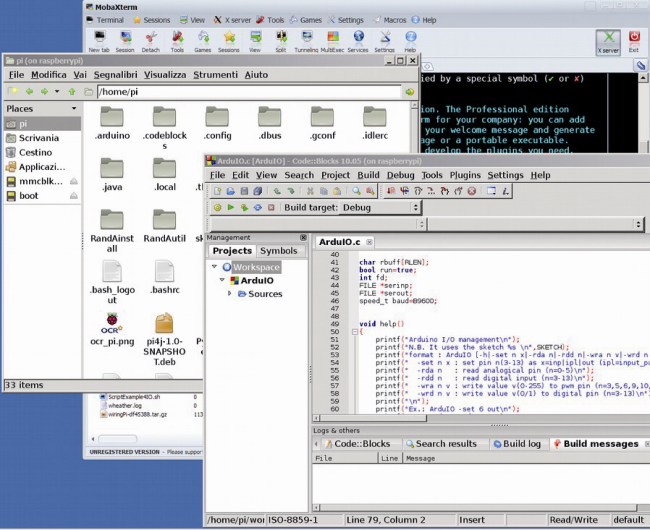This screenshot has height=530, width=650.
Task: Stop the debugger with red X icon
Action: coord(472,191)
